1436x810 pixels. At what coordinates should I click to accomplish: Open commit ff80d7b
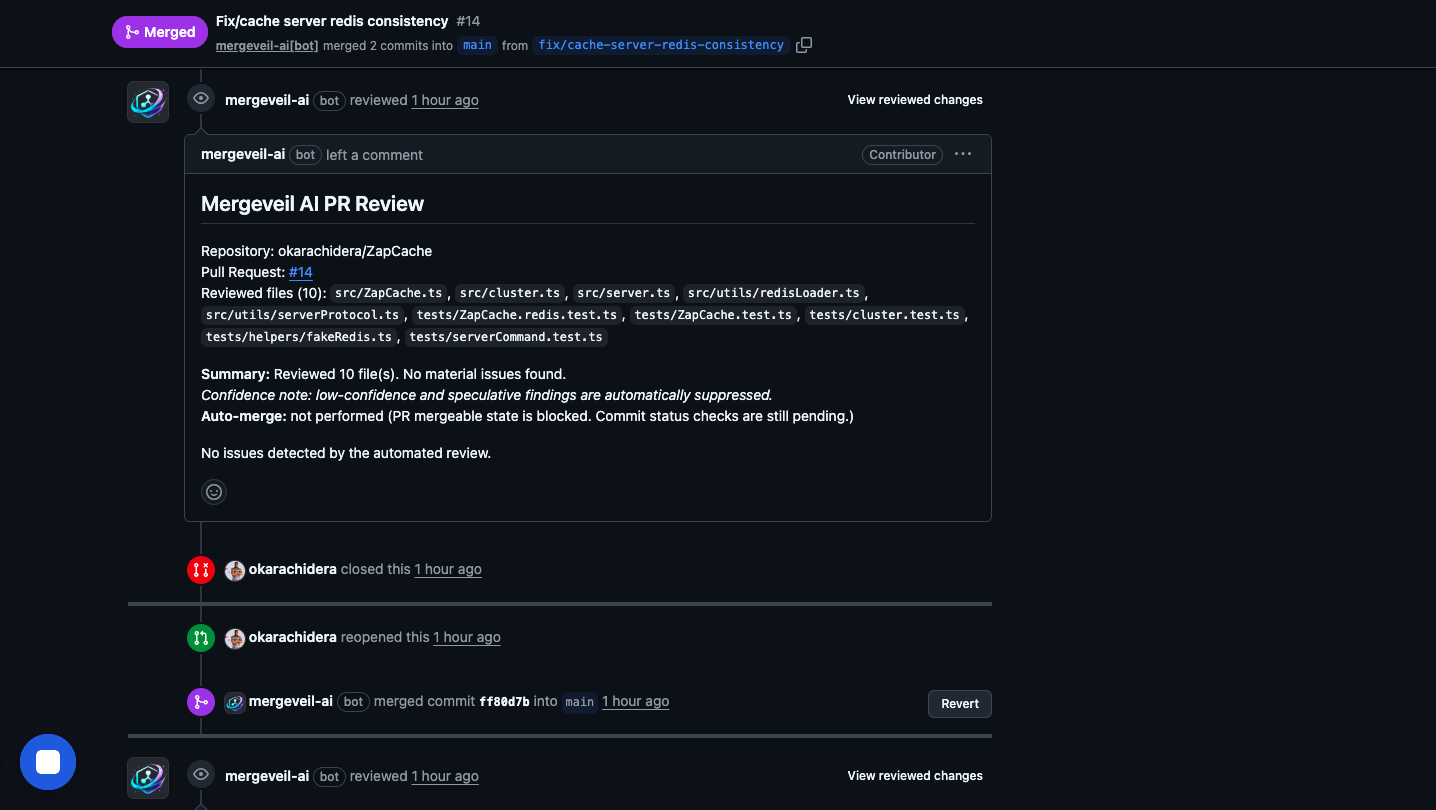point(505,701)
